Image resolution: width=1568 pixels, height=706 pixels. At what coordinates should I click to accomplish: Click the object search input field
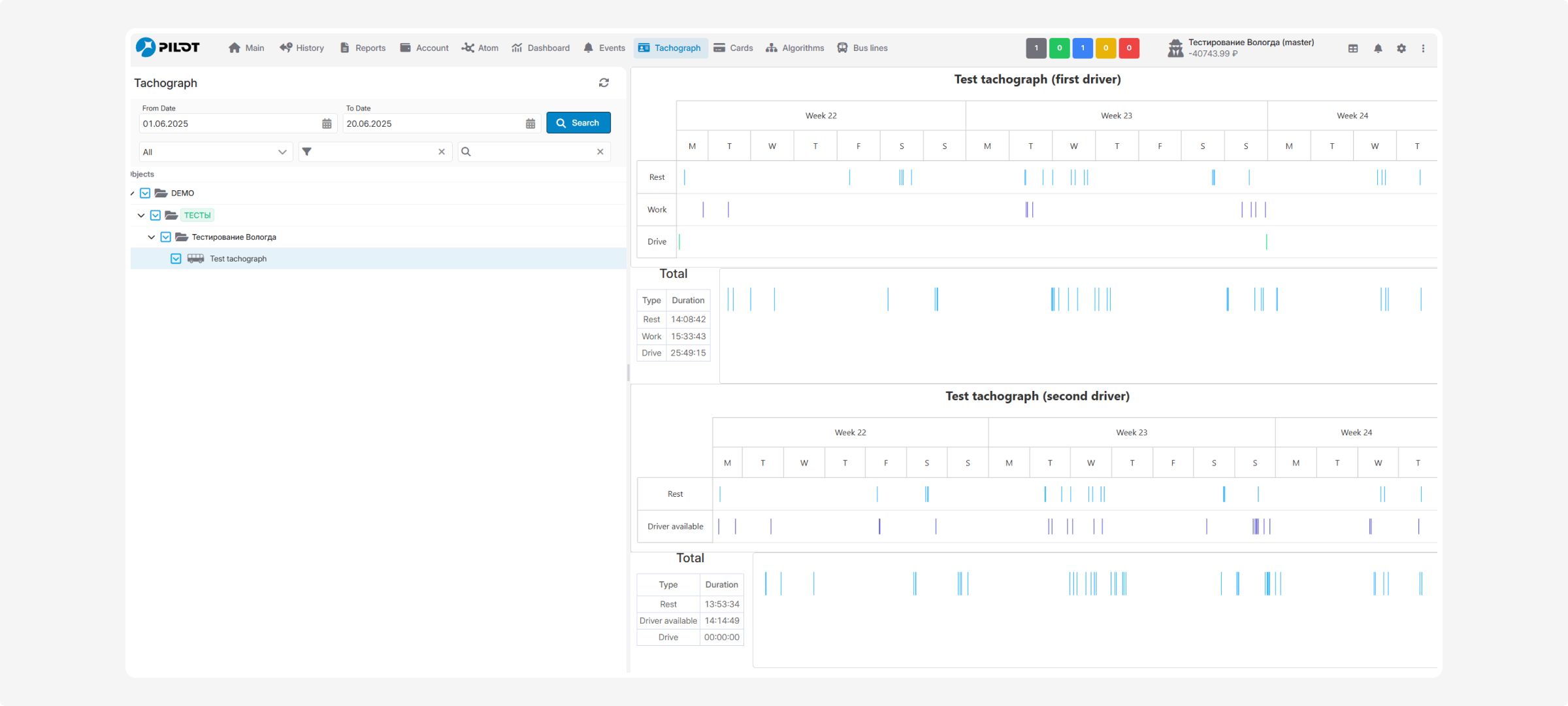coord(532,152)
